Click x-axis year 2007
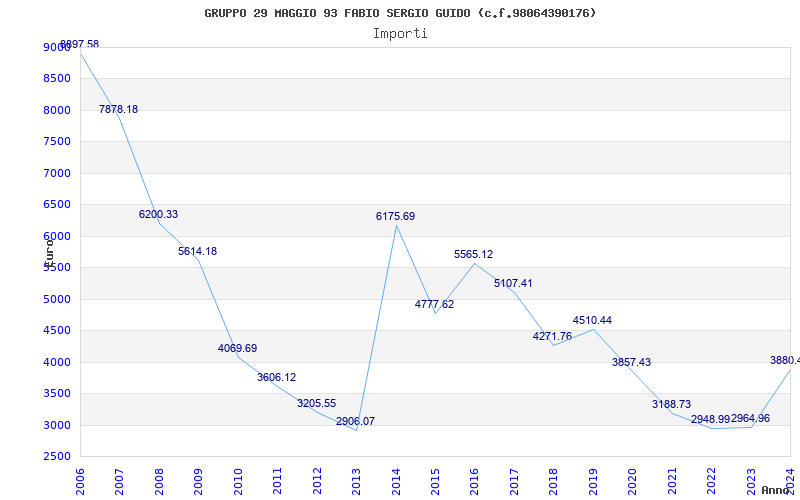This screenshot has width=800, height=500. pos(119,482)
